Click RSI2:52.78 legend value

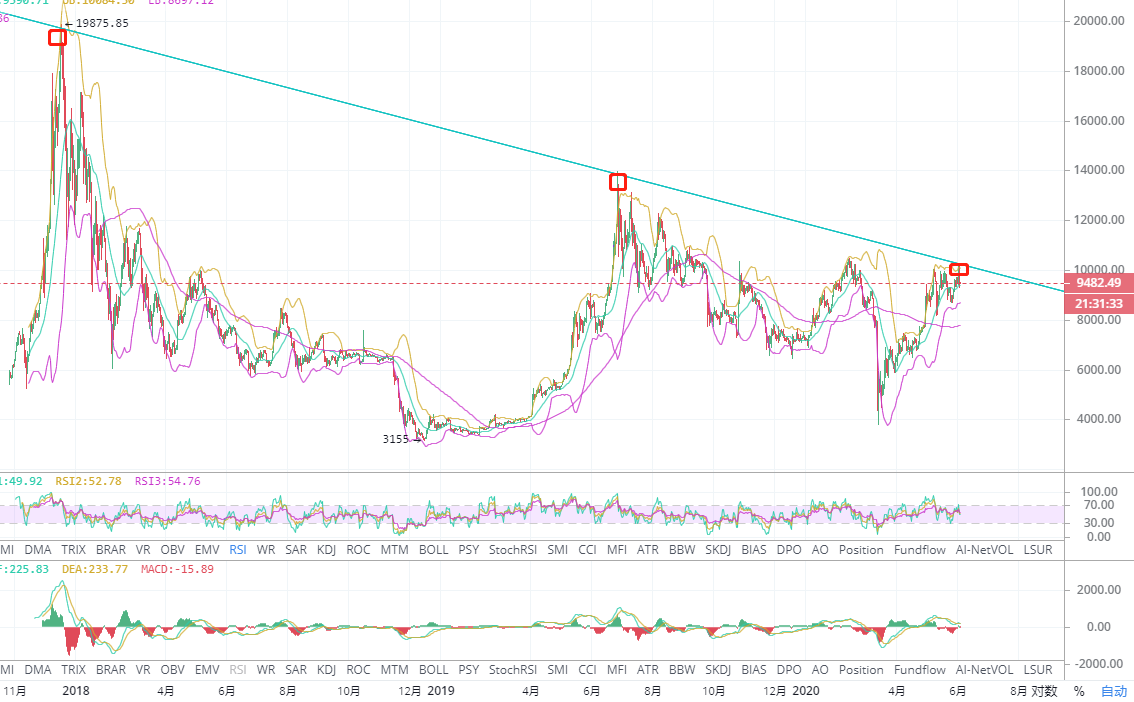88,481
